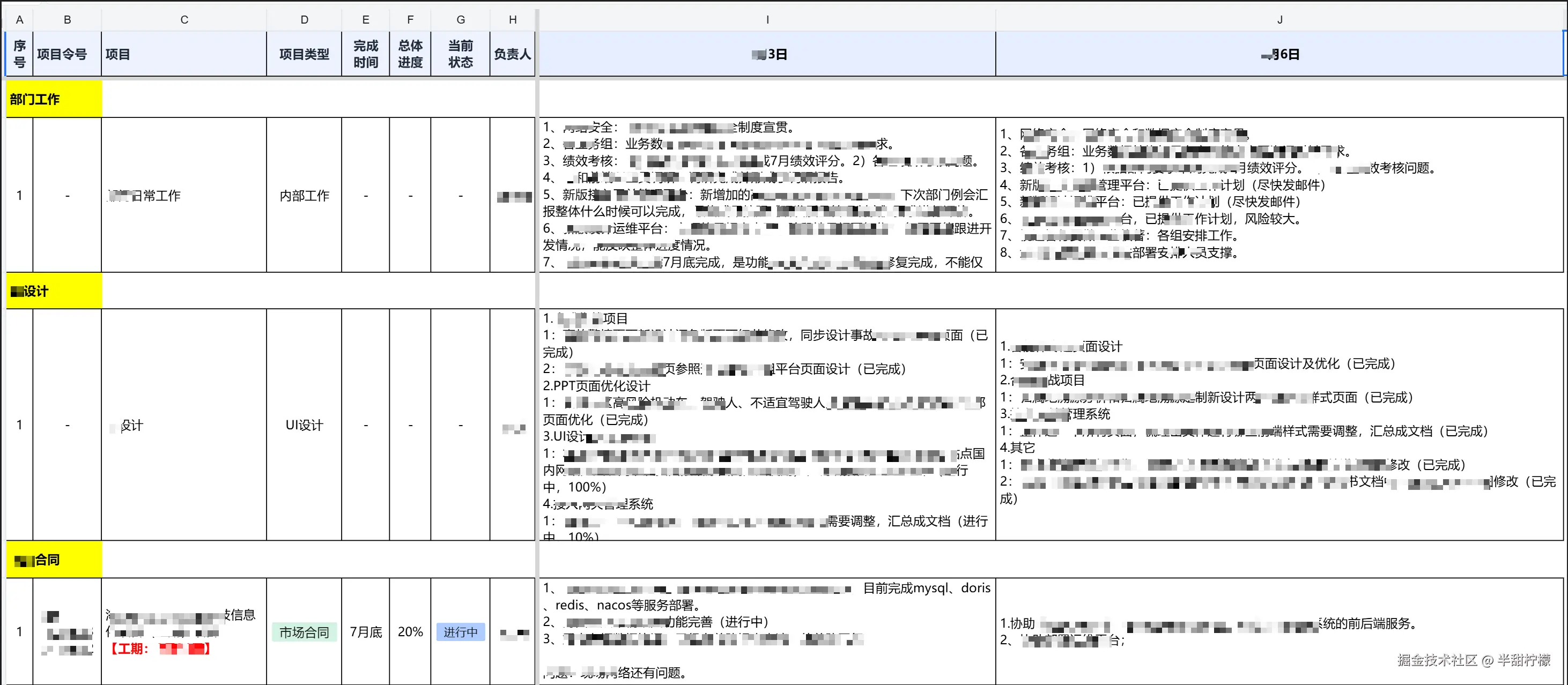Click the 设计 project cell in UI设计 row
1568x685 pixels.
tap(184, 425)
